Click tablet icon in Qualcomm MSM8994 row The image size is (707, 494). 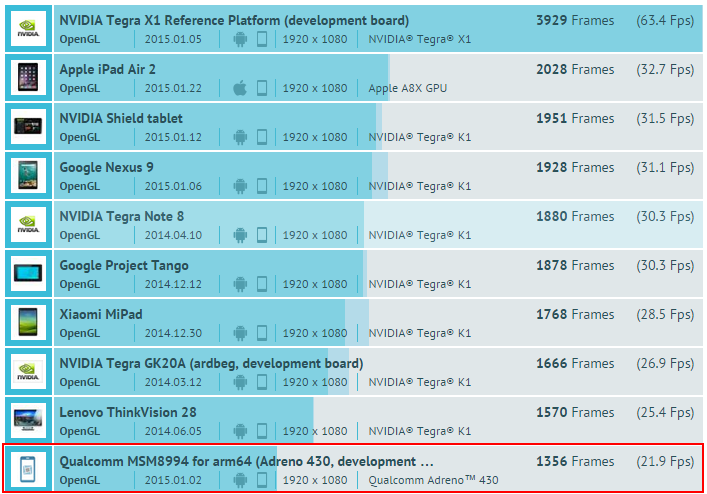tap(262, 481)
